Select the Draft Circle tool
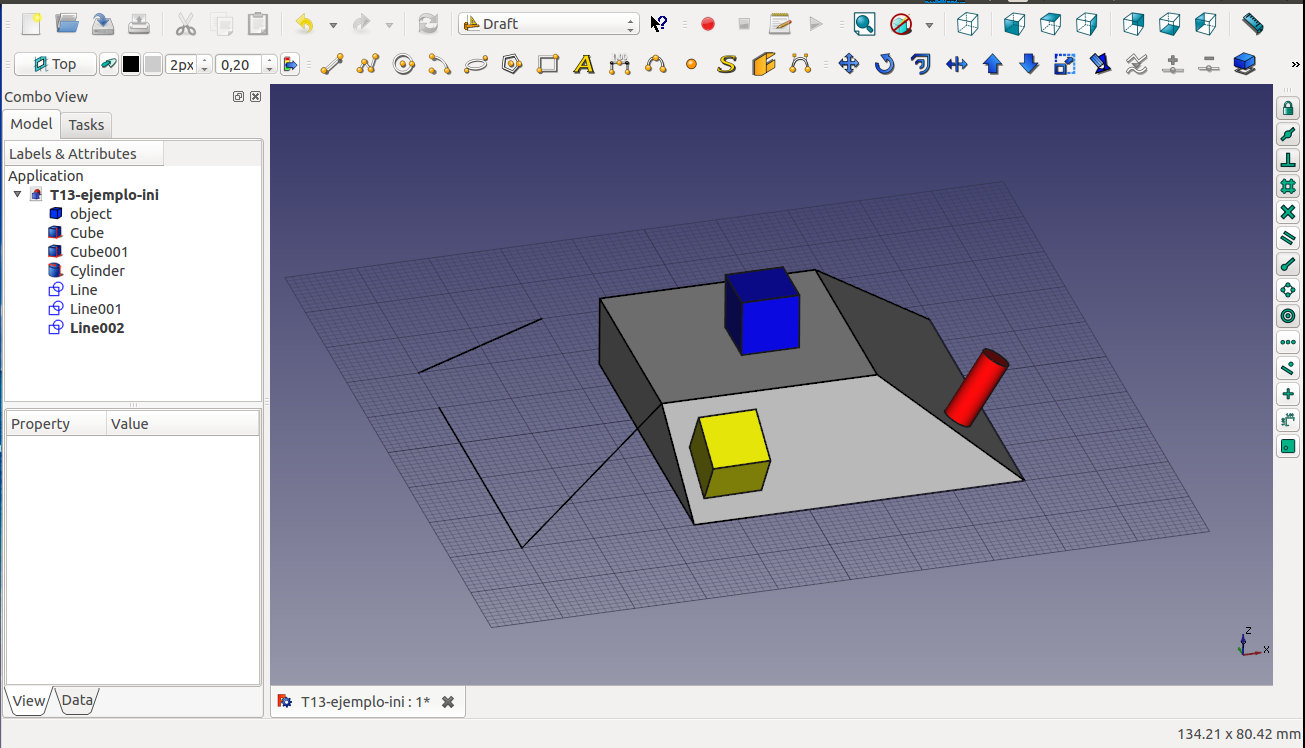This screenshot has height=748, width=1305. 404,65
